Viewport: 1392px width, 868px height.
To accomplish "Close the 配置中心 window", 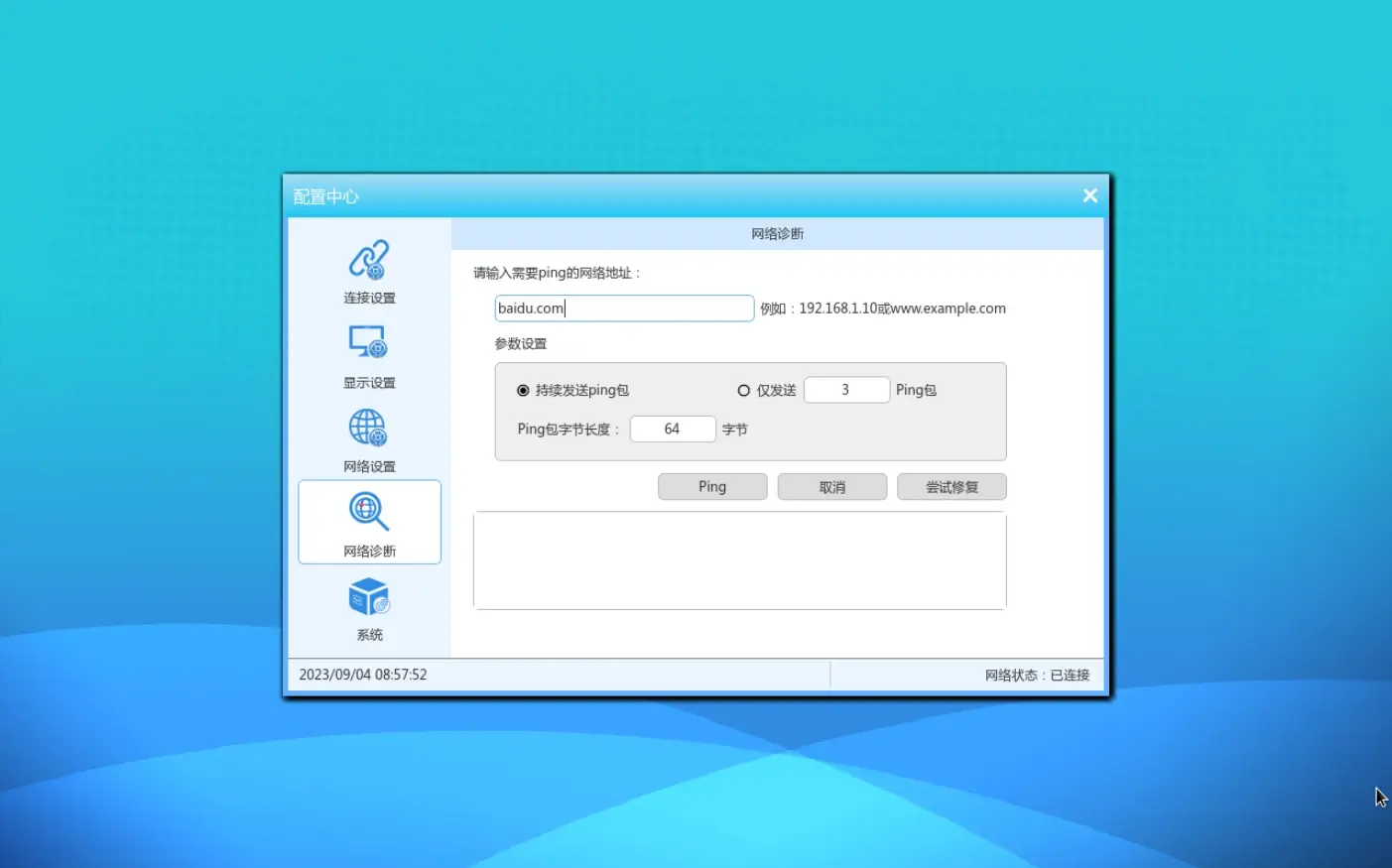I will 1089,195.
